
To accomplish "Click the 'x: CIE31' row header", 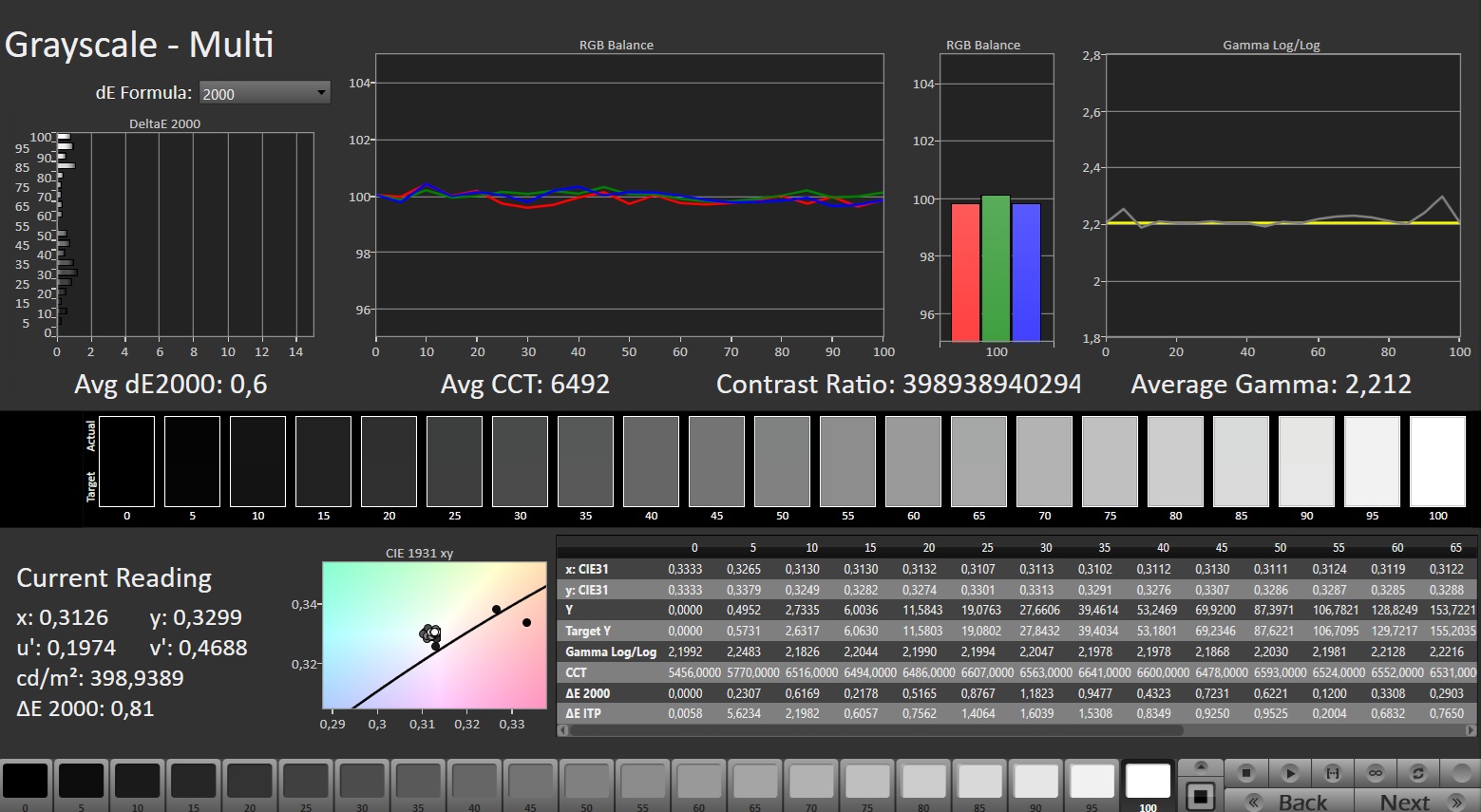I will [x=587, y=569].
